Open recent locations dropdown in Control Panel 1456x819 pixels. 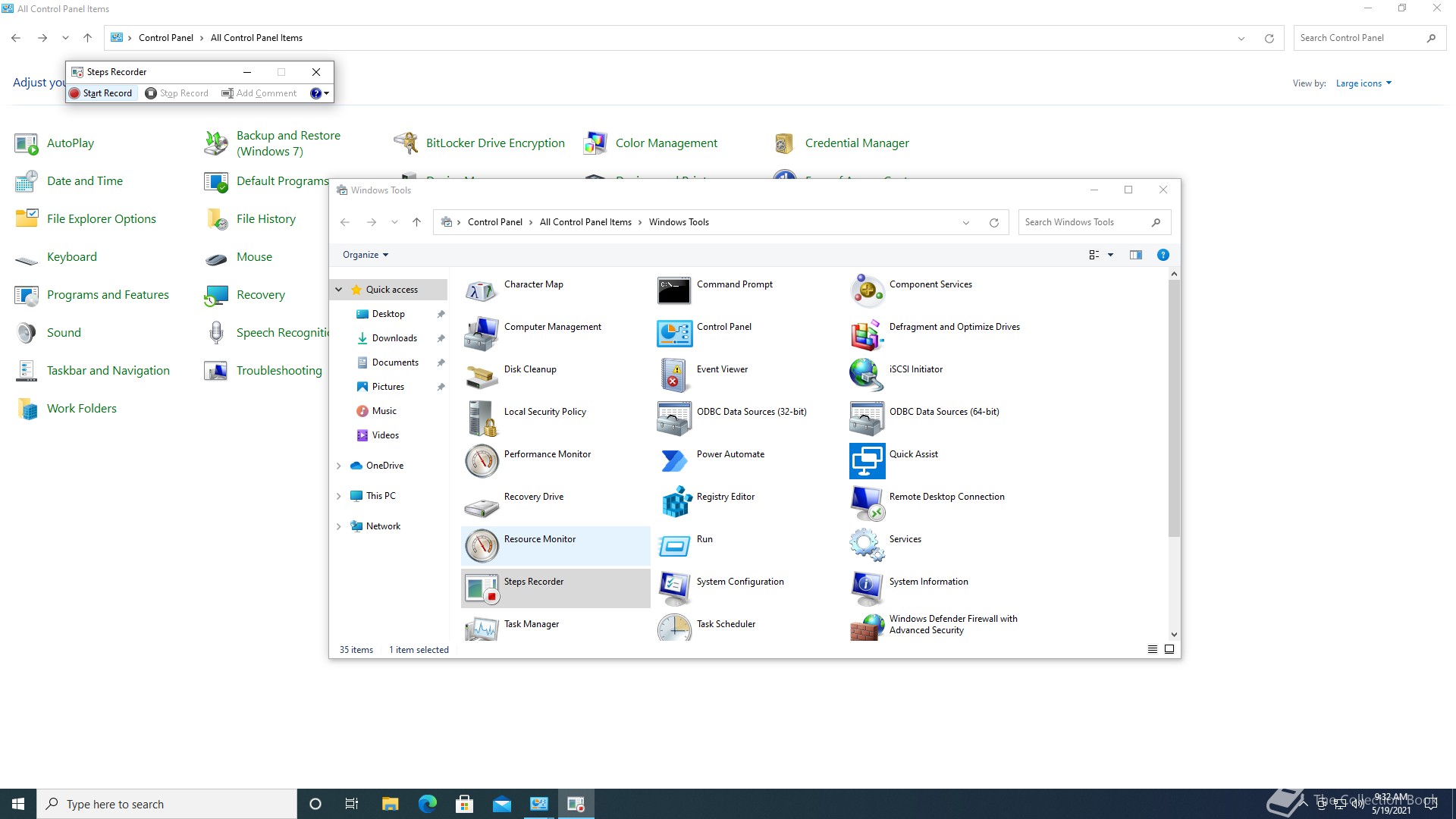click(x=65, y=38)
